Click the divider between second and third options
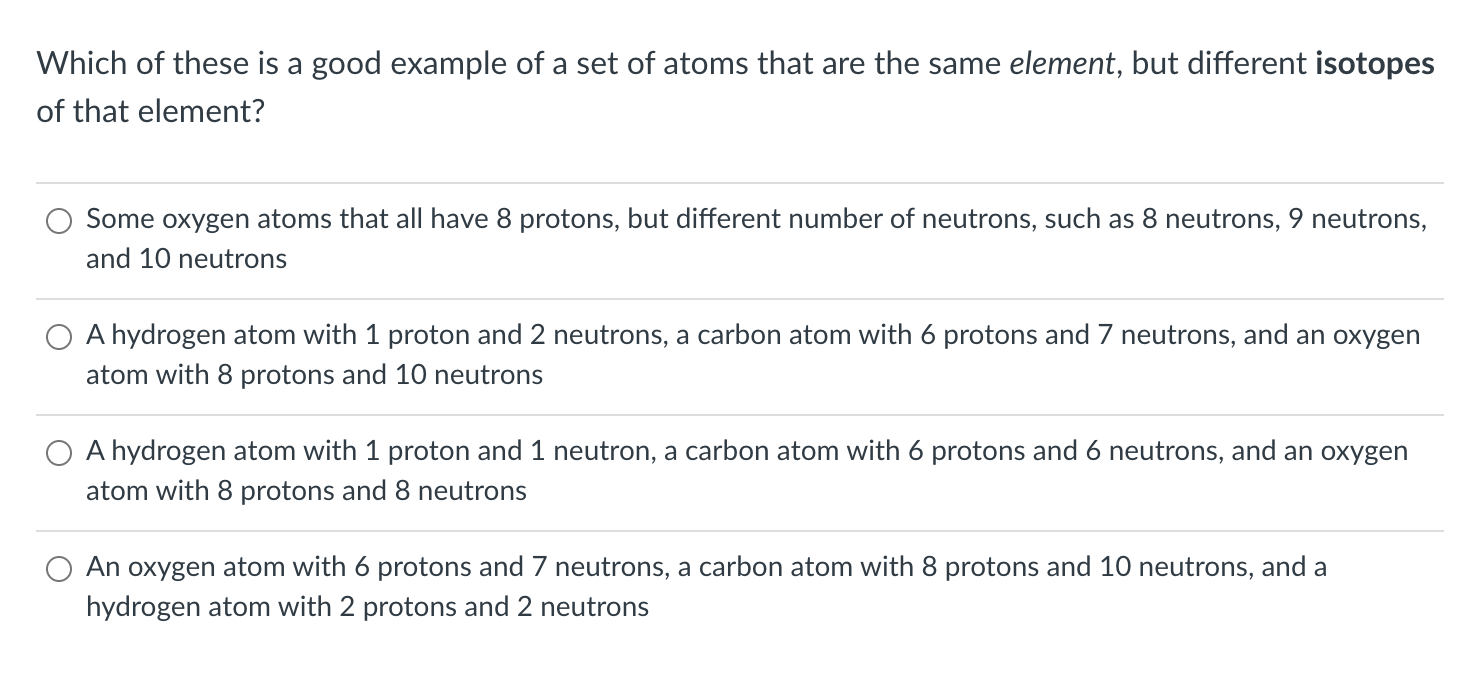The image size is (1482, 684). pos(740,414)
